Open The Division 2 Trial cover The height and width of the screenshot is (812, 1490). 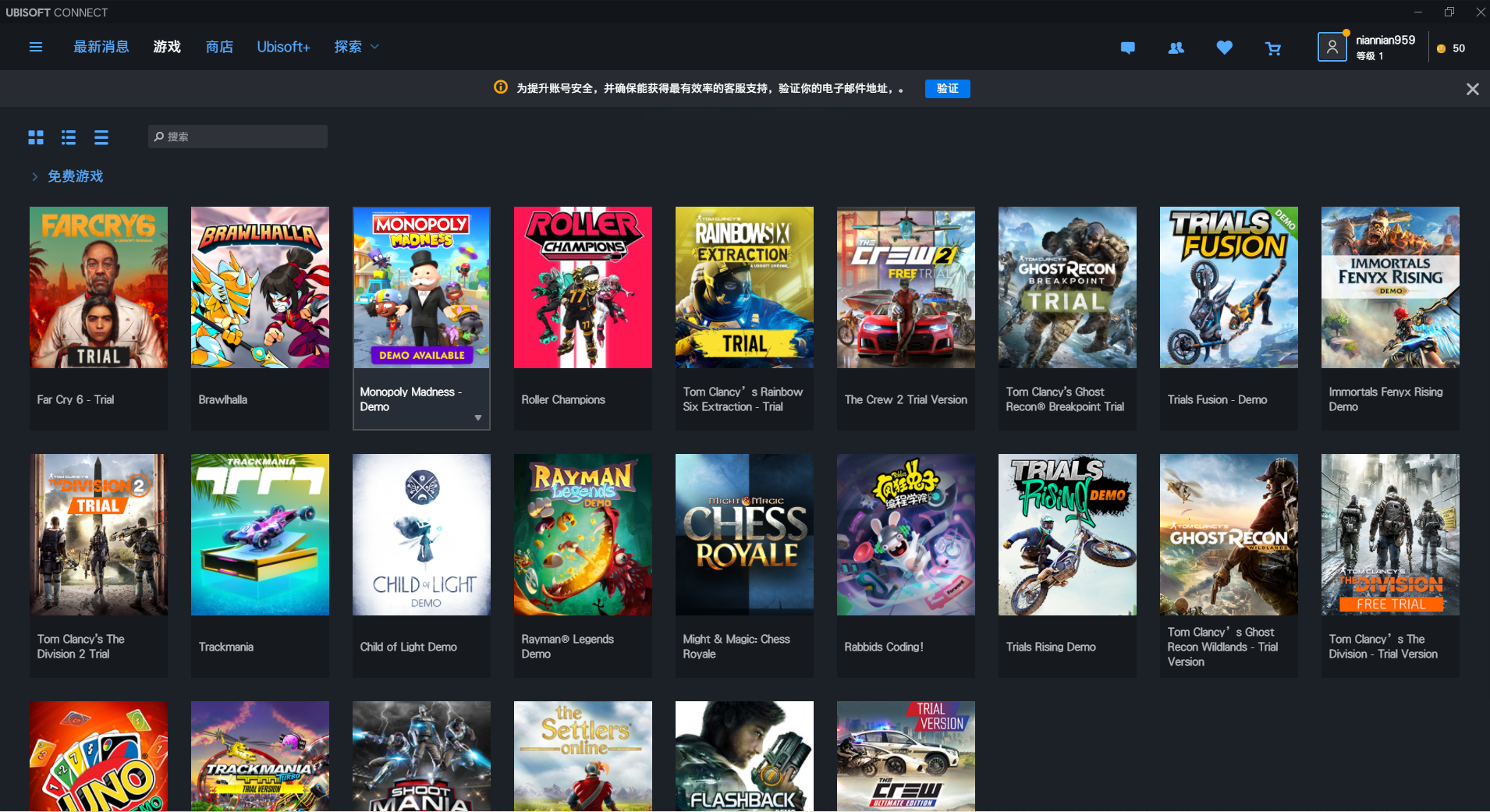(x=98, y=534)
